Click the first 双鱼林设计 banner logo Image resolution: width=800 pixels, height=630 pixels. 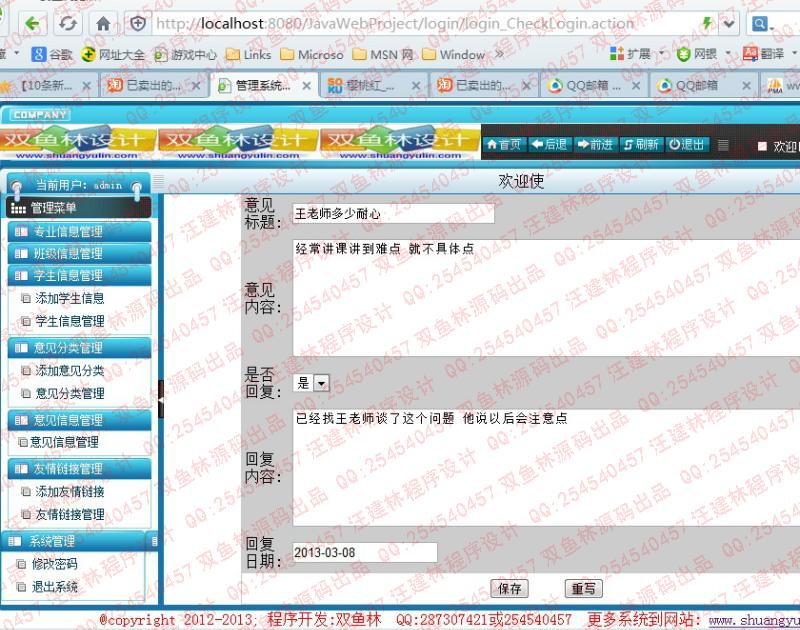77,142
